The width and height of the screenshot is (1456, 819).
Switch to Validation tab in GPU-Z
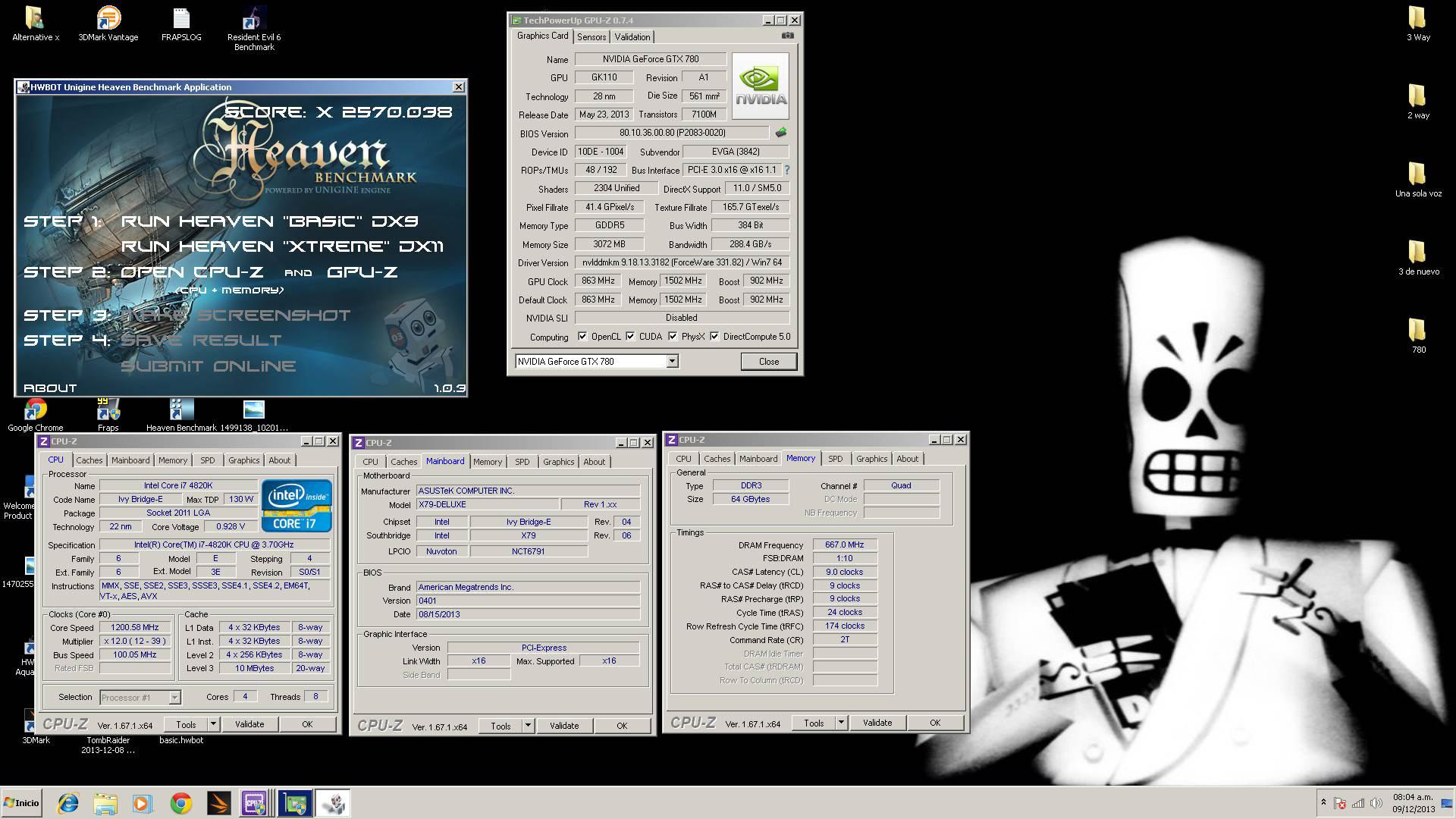(x=632, y=36)
